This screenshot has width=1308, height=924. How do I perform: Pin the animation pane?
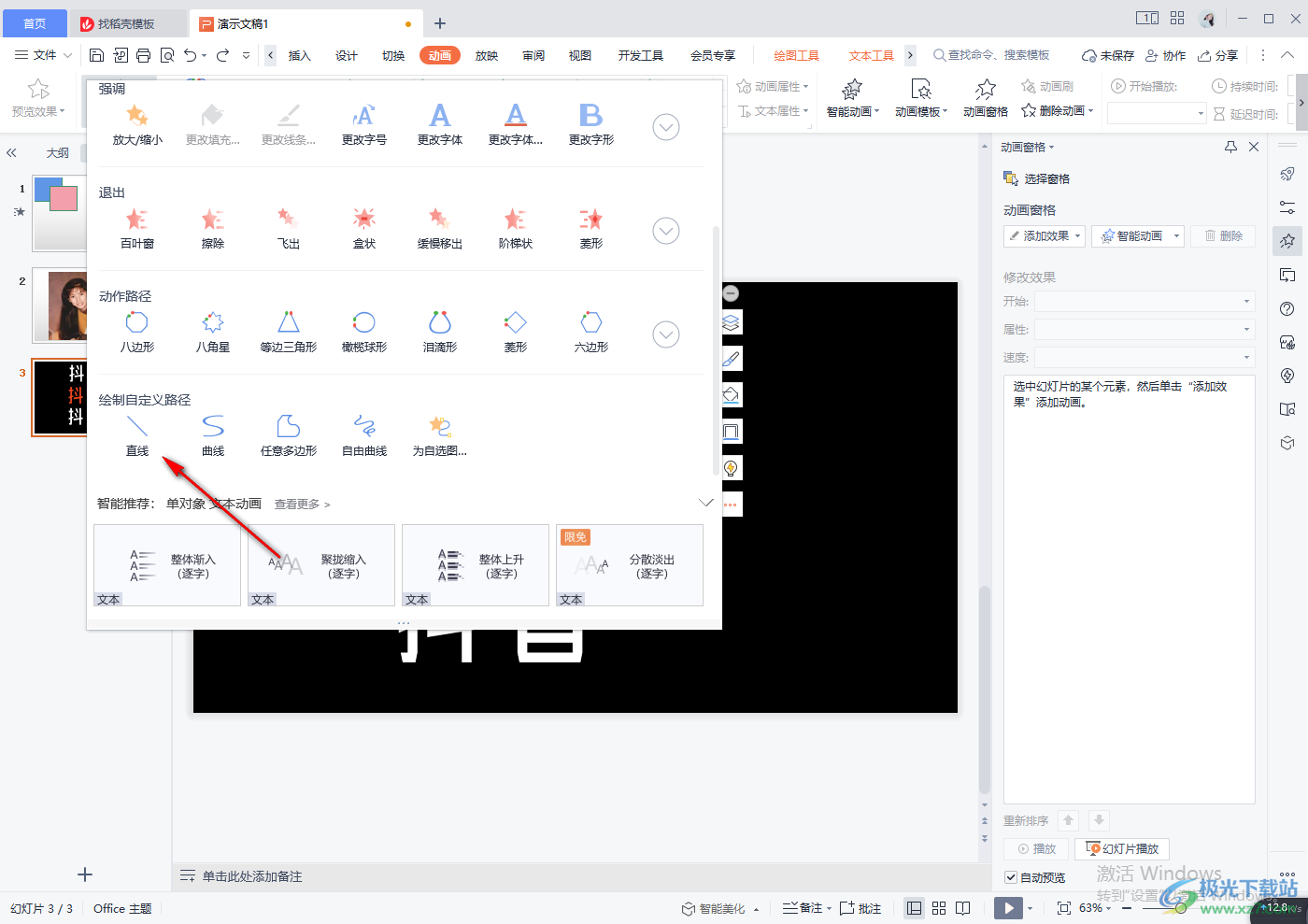pos(1230,147)
